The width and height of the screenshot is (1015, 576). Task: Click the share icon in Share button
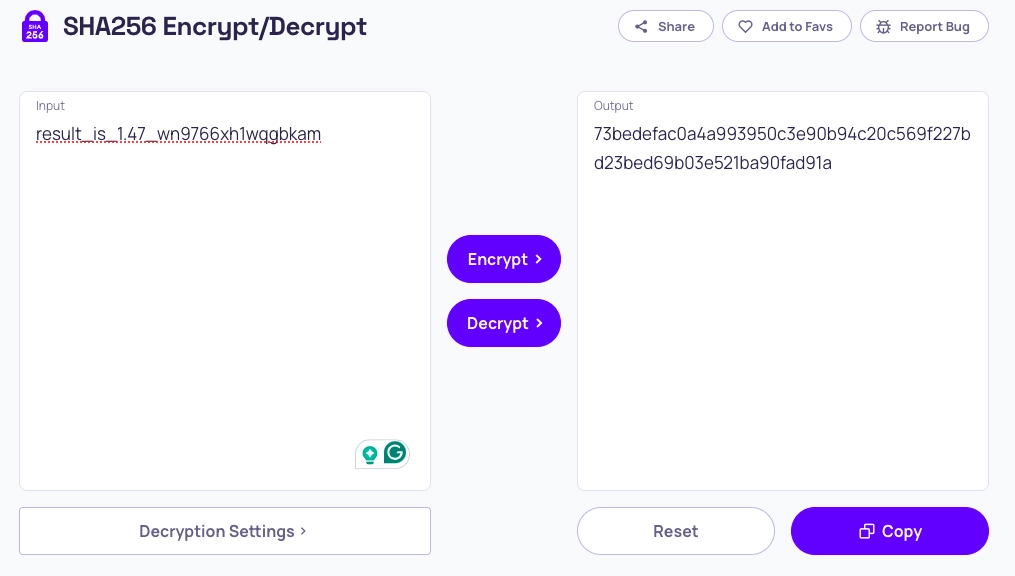[641, 27]
